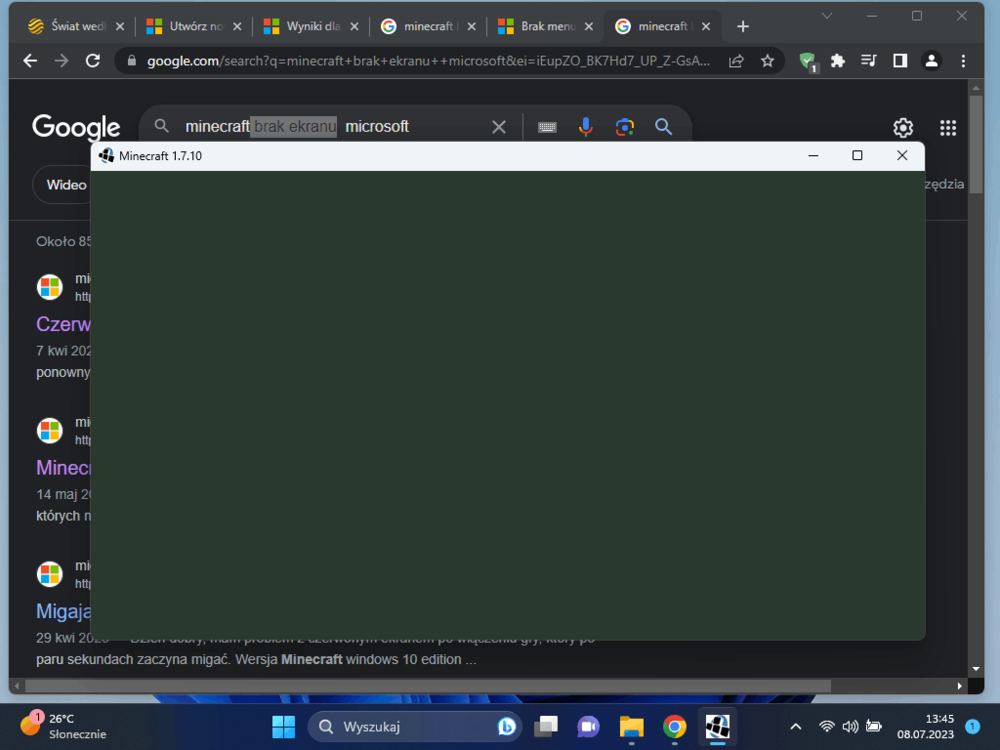Close the Brak menu tab
The height and width of the screenshot is (750, 1000).
click(x=589, y=27)
